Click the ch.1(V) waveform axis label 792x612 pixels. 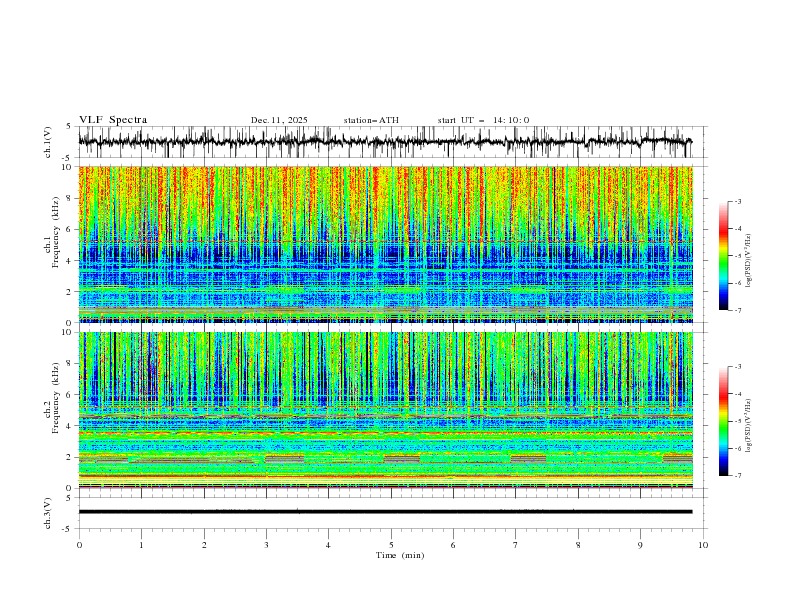pyautogui.click(x=48, y=142)
